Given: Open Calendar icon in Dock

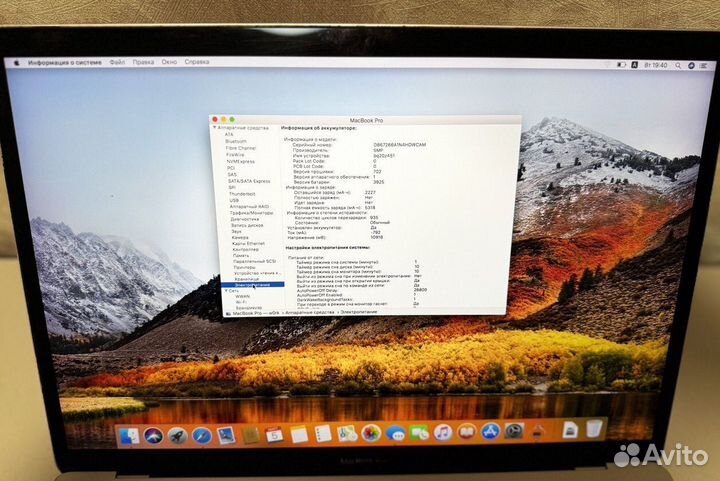Looking at the screenshot, I should (x=274, y=434).
